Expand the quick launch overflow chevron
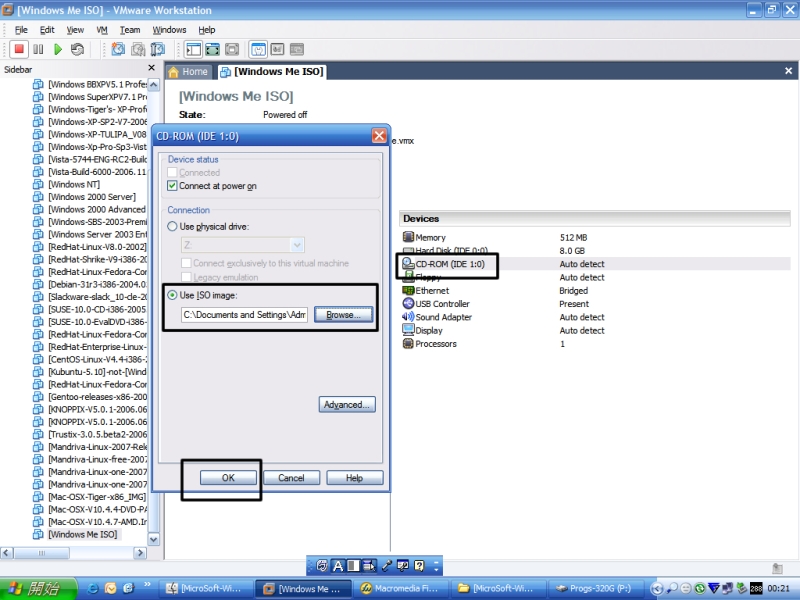 coord(147,585)
